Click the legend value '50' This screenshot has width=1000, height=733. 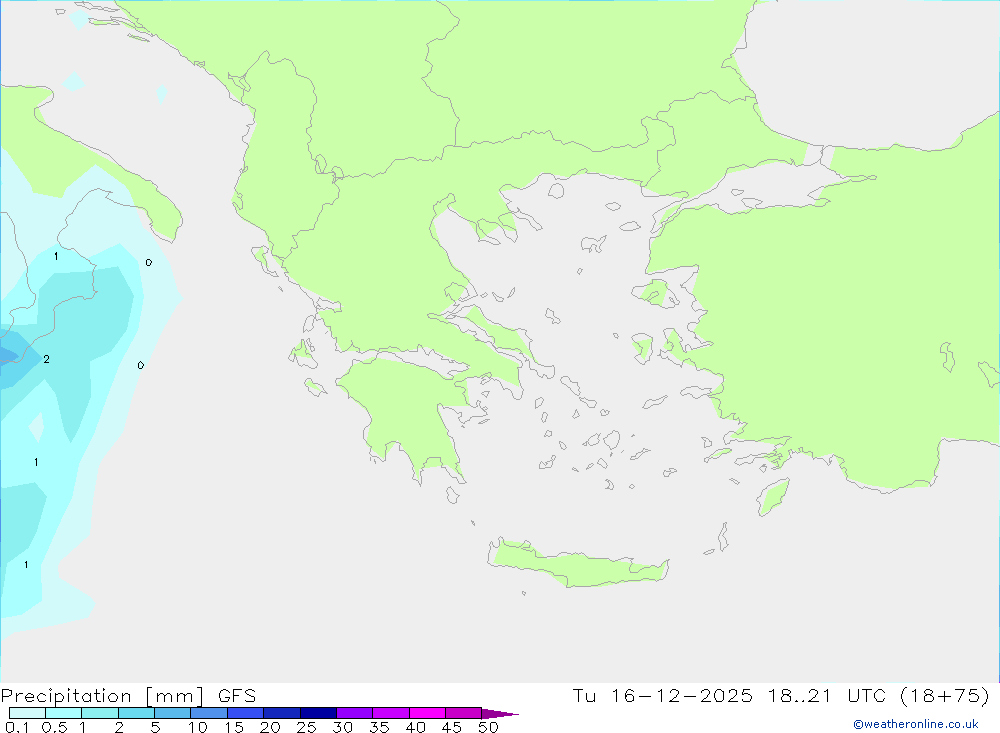click(x=488, y=727)
